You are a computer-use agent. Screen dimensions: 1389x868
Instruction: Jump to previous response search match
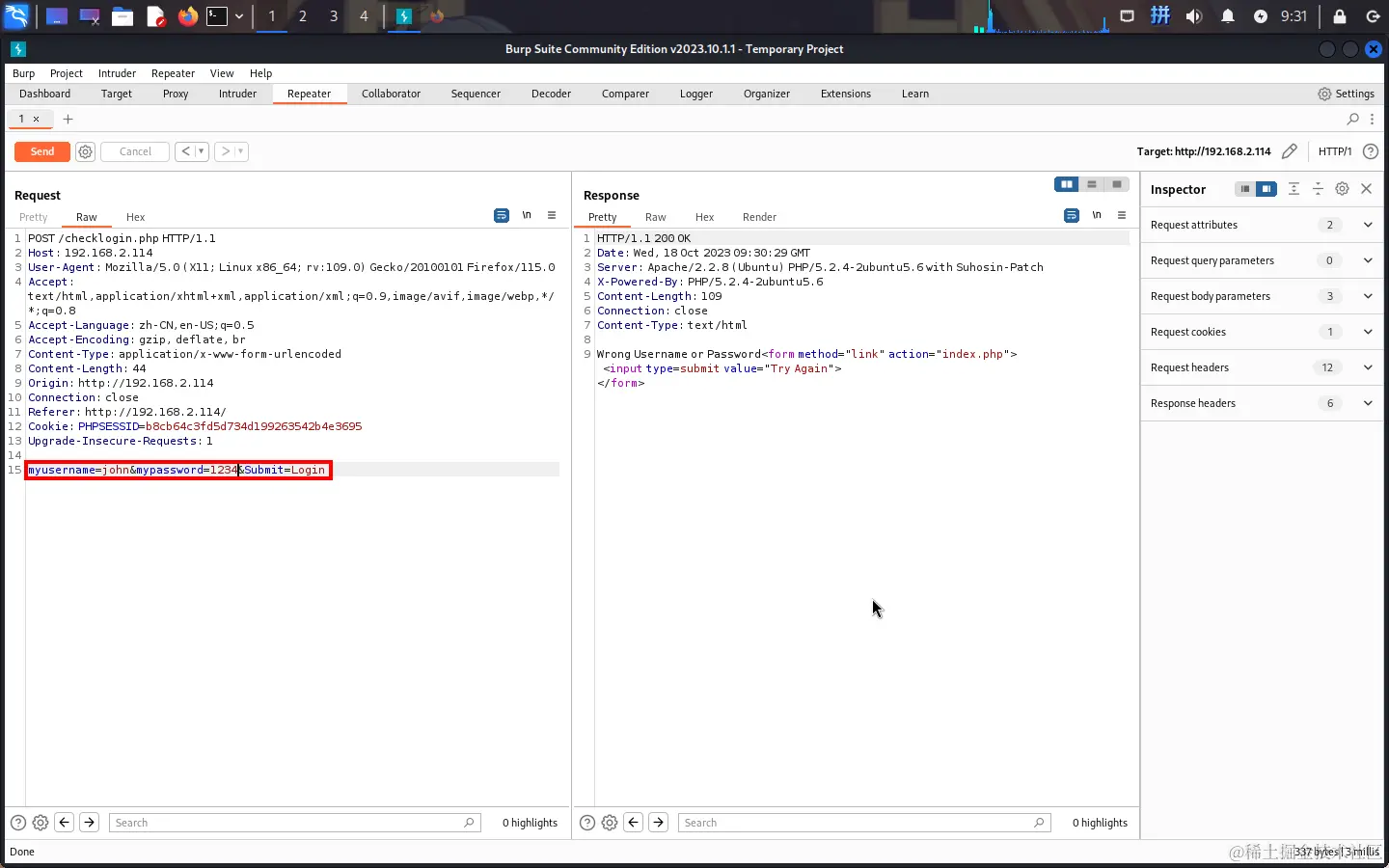pos(634,823)
